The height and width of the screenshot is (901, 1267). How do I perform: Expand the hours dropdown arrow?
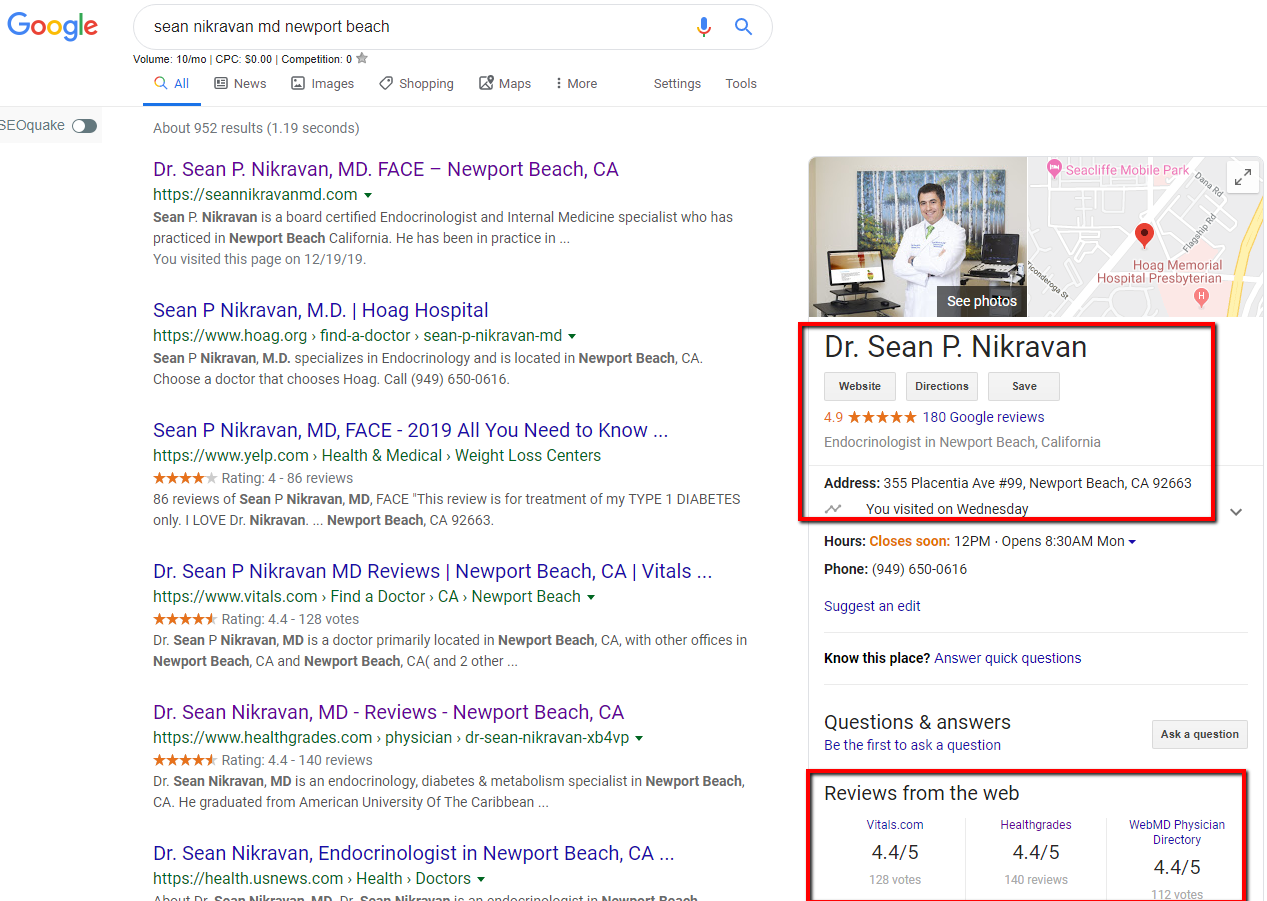(x=1132, y=542)
